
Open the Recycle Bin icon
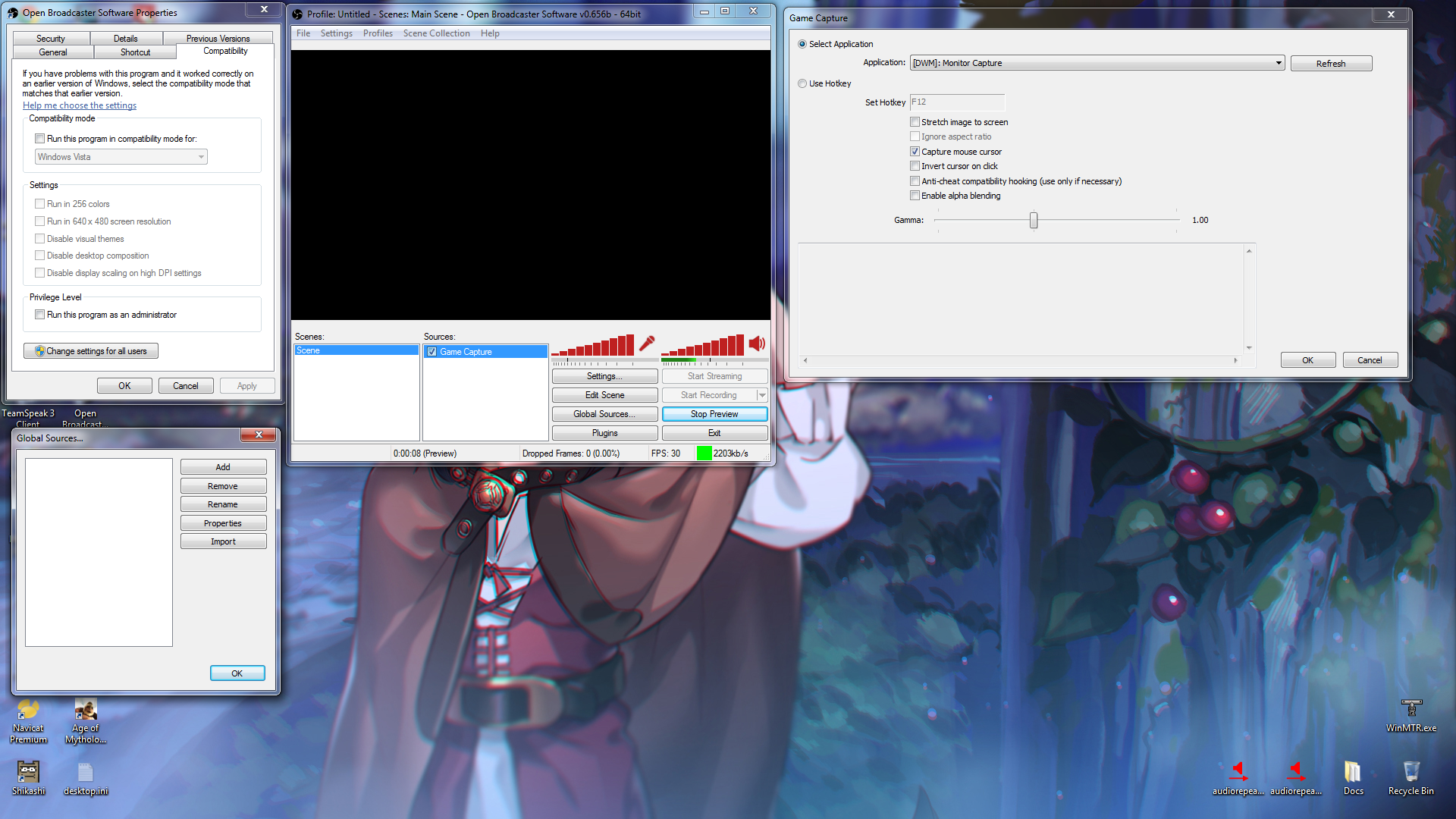(x=1411, y=778)
